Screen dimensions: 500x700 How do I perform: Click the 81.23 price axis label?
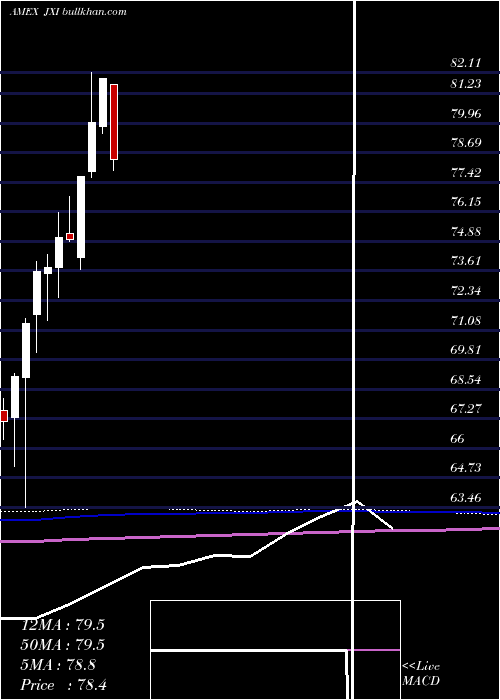coord(466,83)
